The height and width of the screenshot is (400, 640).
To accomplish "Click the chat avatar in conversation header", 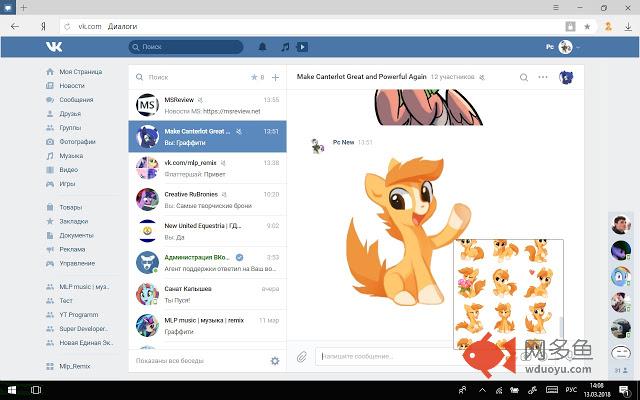I will (x=566, y=77).
